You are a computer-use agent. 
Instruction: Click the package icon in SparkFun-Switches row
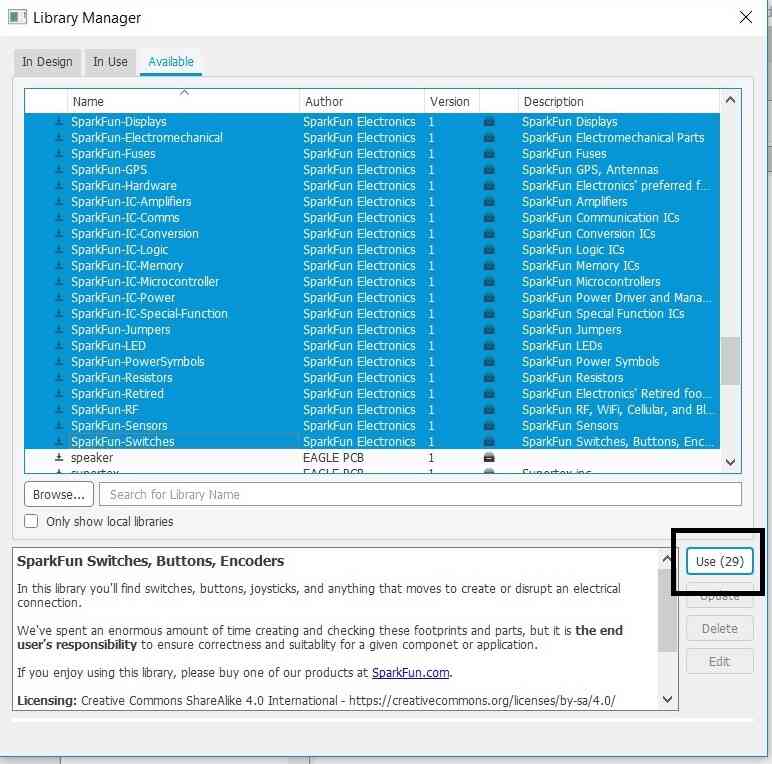pyautogui.click(x=489, y=442)
